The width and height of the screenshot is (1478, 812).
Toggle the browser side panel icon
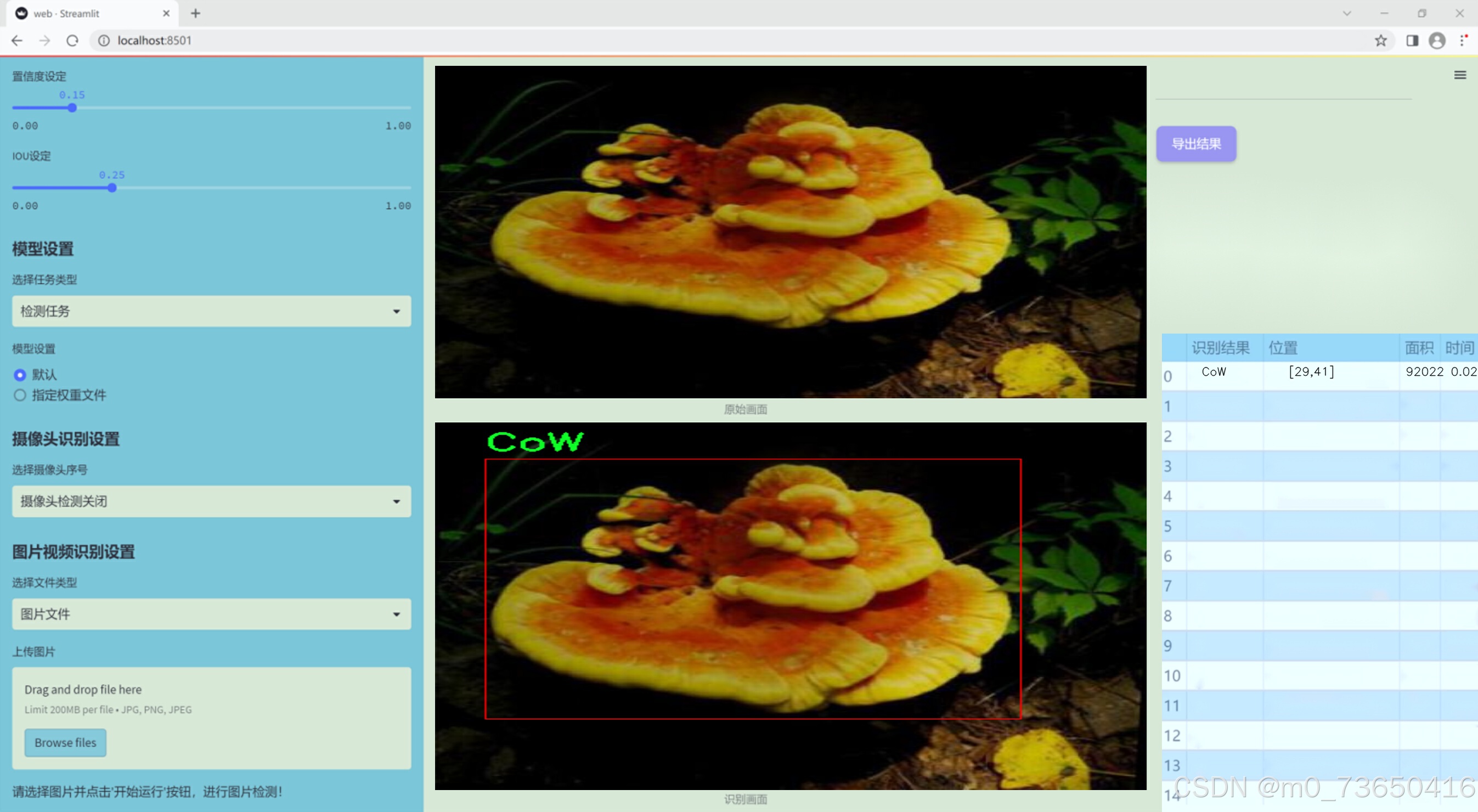pyautogui.click(x=1412, y=41)
